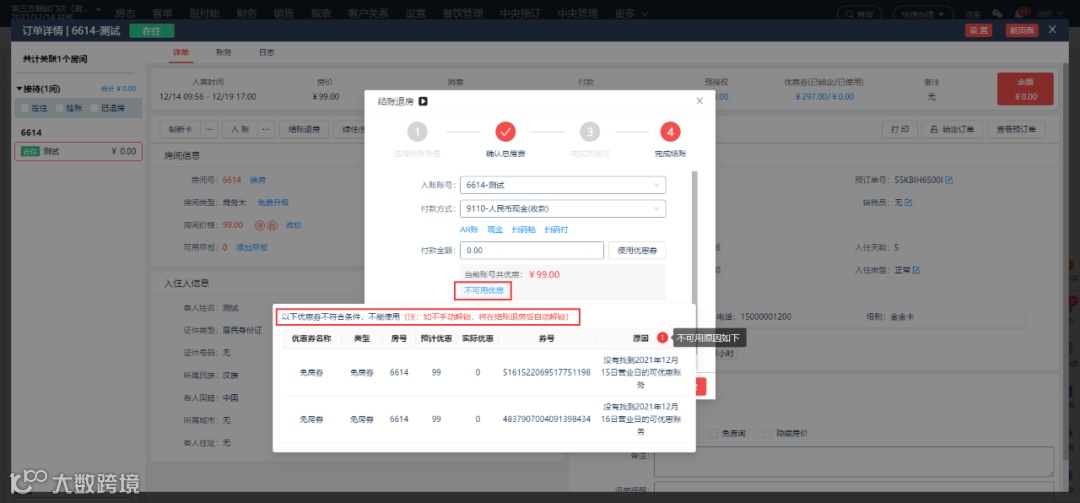
Task: Select the AR账 quick payment link
Action: (469, 229)
